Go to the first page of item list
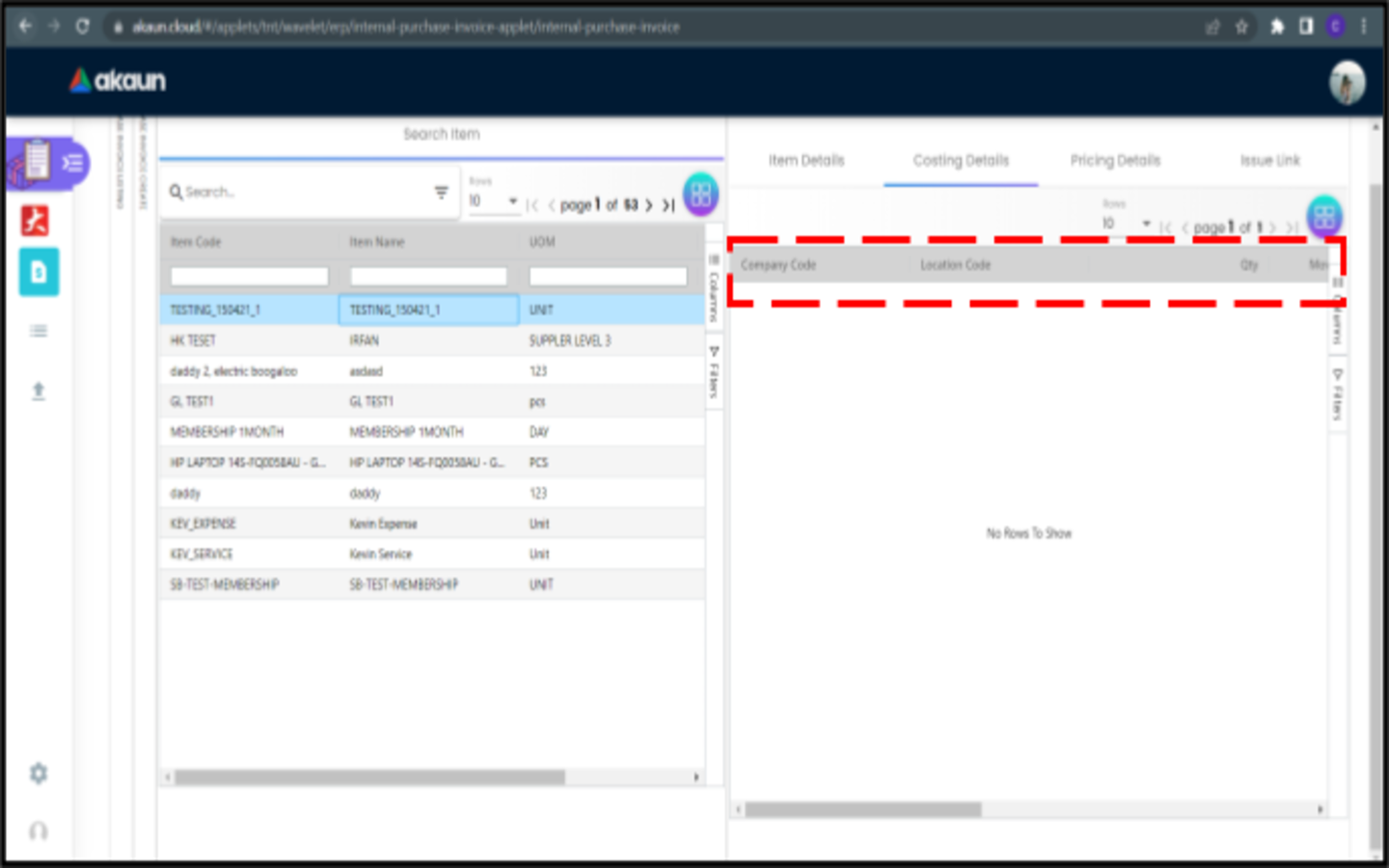Viewport: 1389px width, 868px height. click(531, 204)
